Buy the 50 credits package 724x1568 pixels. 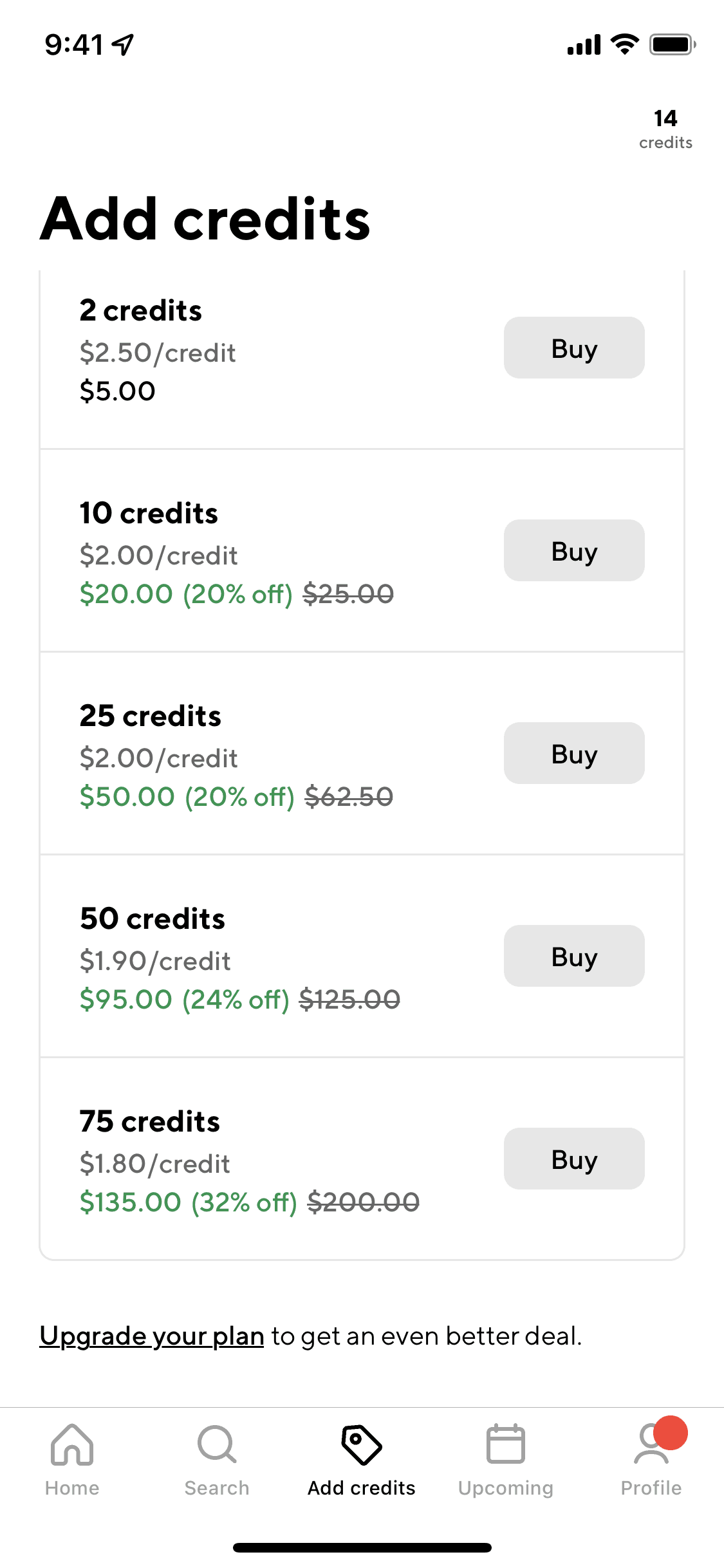click(x=574, y=956)
